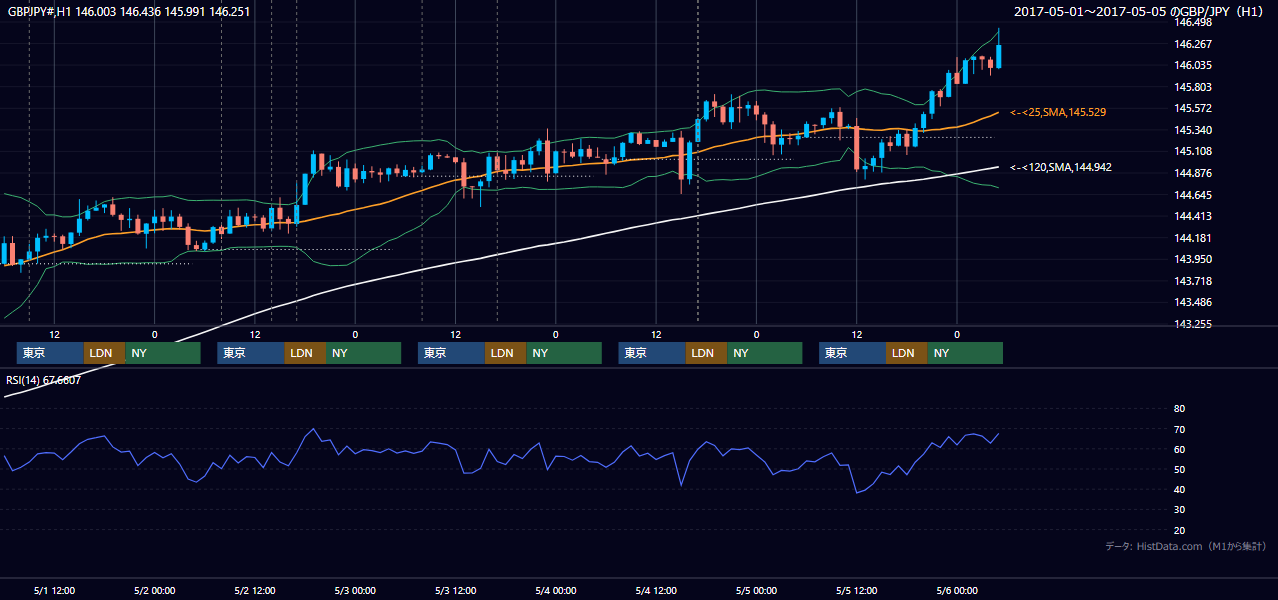Screen dimensions: 1278x600
Task: Select the 5/3 00:00 time axis label
Action: (355, 590)
